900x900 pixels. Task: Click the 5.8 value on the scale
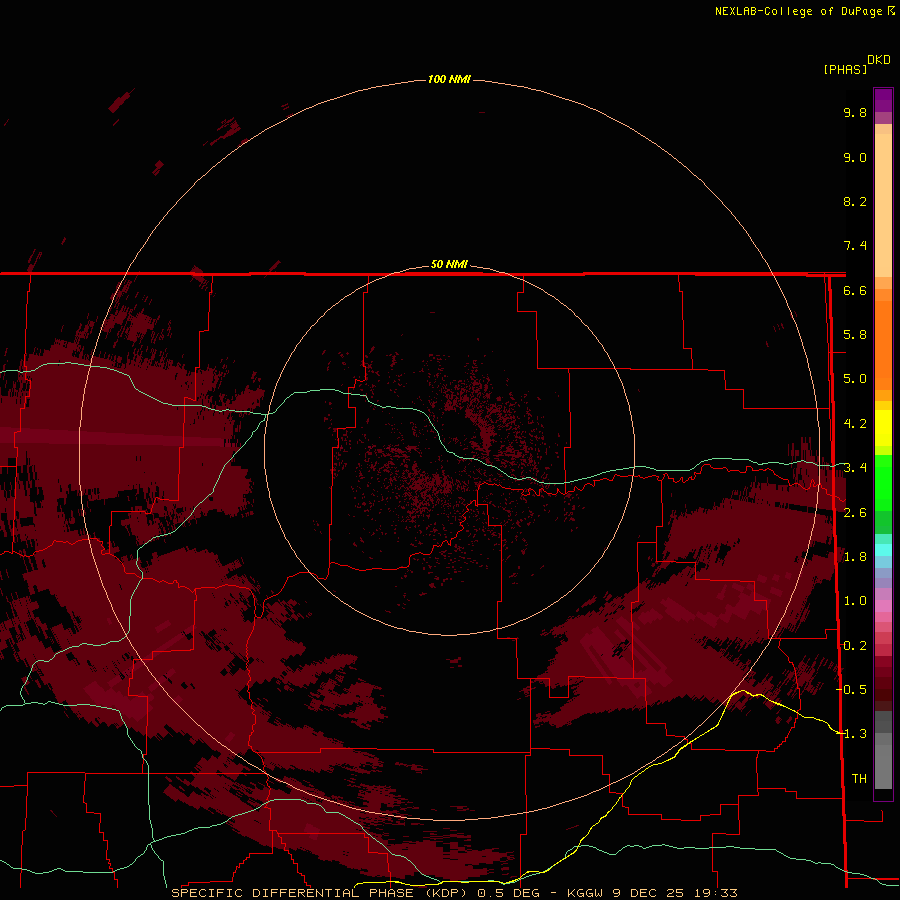[x=855, y=335]
